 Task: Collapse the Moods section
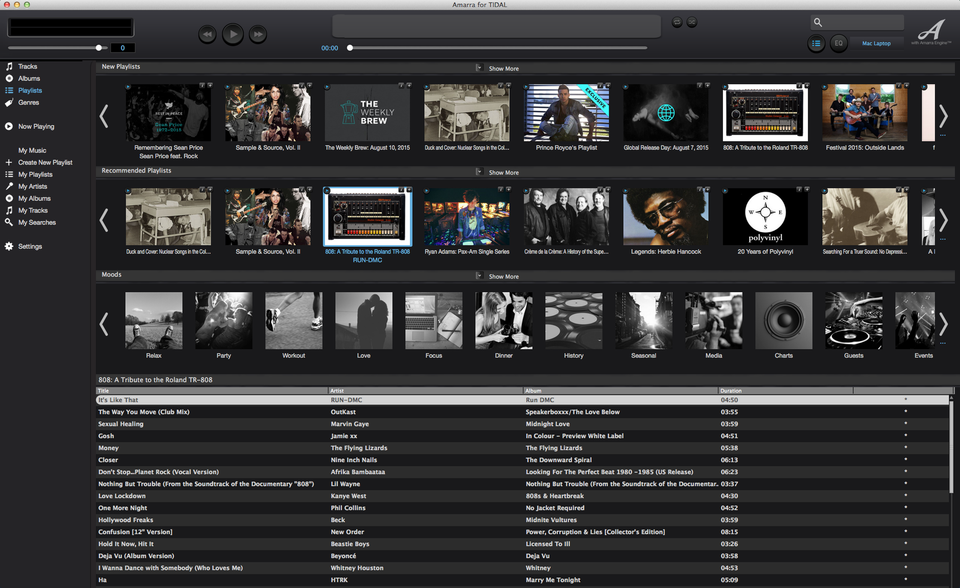click(478, 276)
